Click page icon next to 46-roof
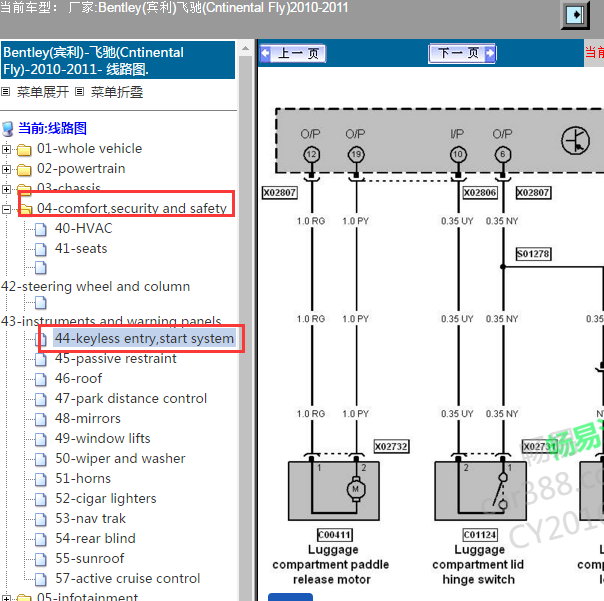604x601 pixels. [41, 379]
